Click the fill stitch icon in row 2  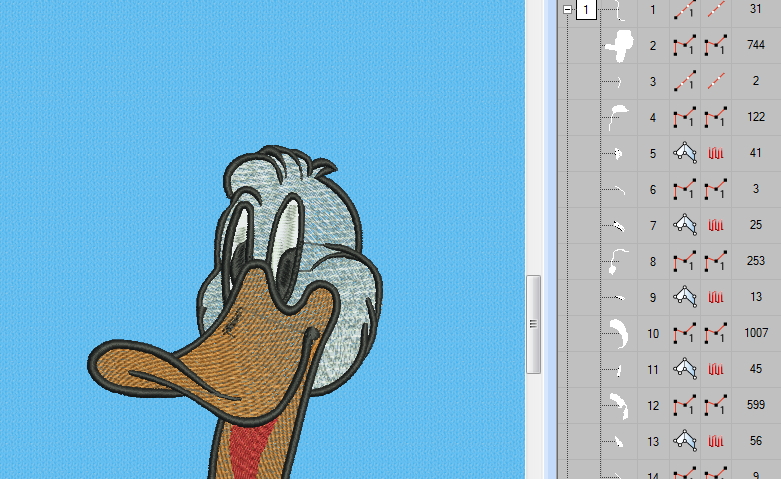point(716,45)
